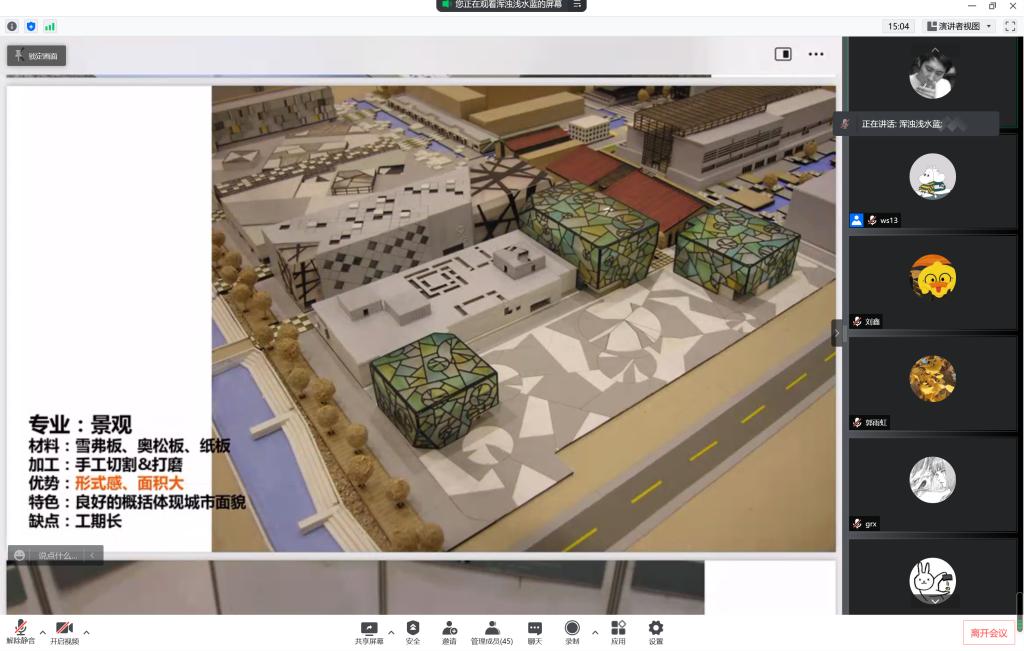Expand audio options arrow beside microphone

coord(42,632)
